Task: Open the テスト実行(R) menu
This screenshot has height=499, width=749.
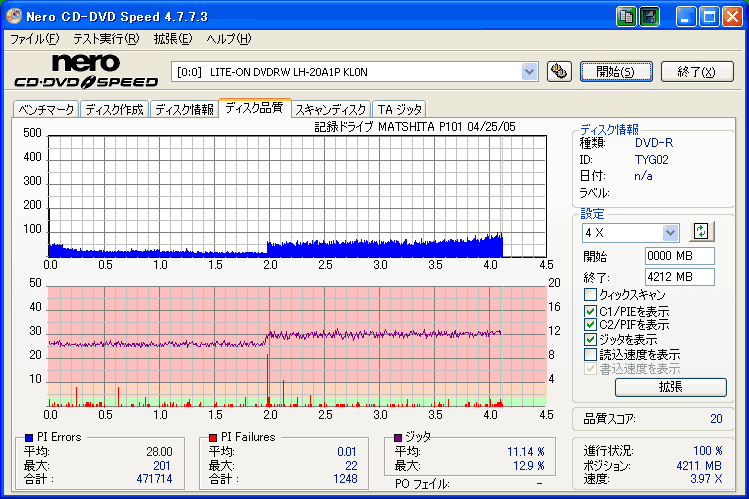Action: point(106,39)
